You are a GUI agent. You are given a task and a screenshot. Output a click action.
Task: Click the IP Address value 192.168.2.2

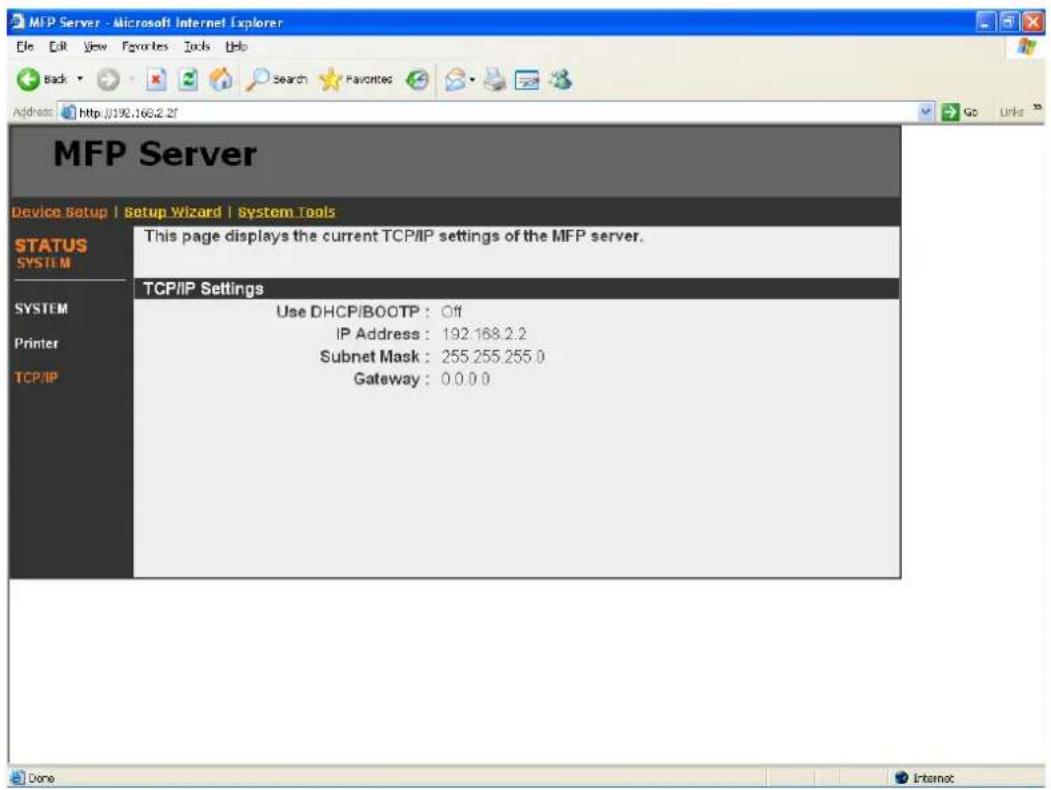pyautogui.click(x=484, y=334)
